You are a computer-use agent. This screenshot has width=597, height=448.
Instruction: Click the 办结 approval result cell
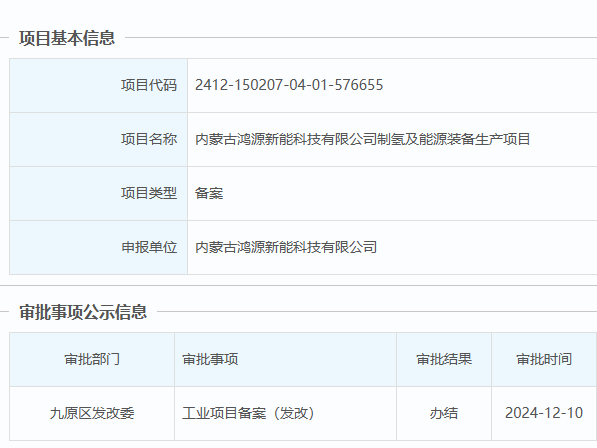(x=444, y=413)
